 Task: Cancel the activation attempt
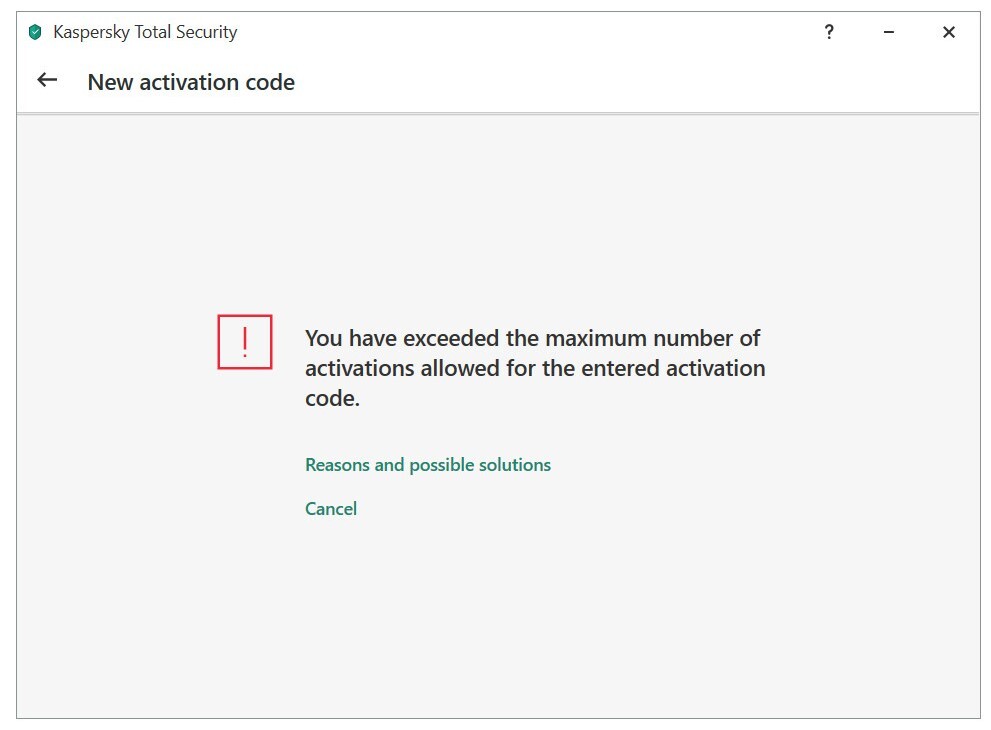click(331, 509)
